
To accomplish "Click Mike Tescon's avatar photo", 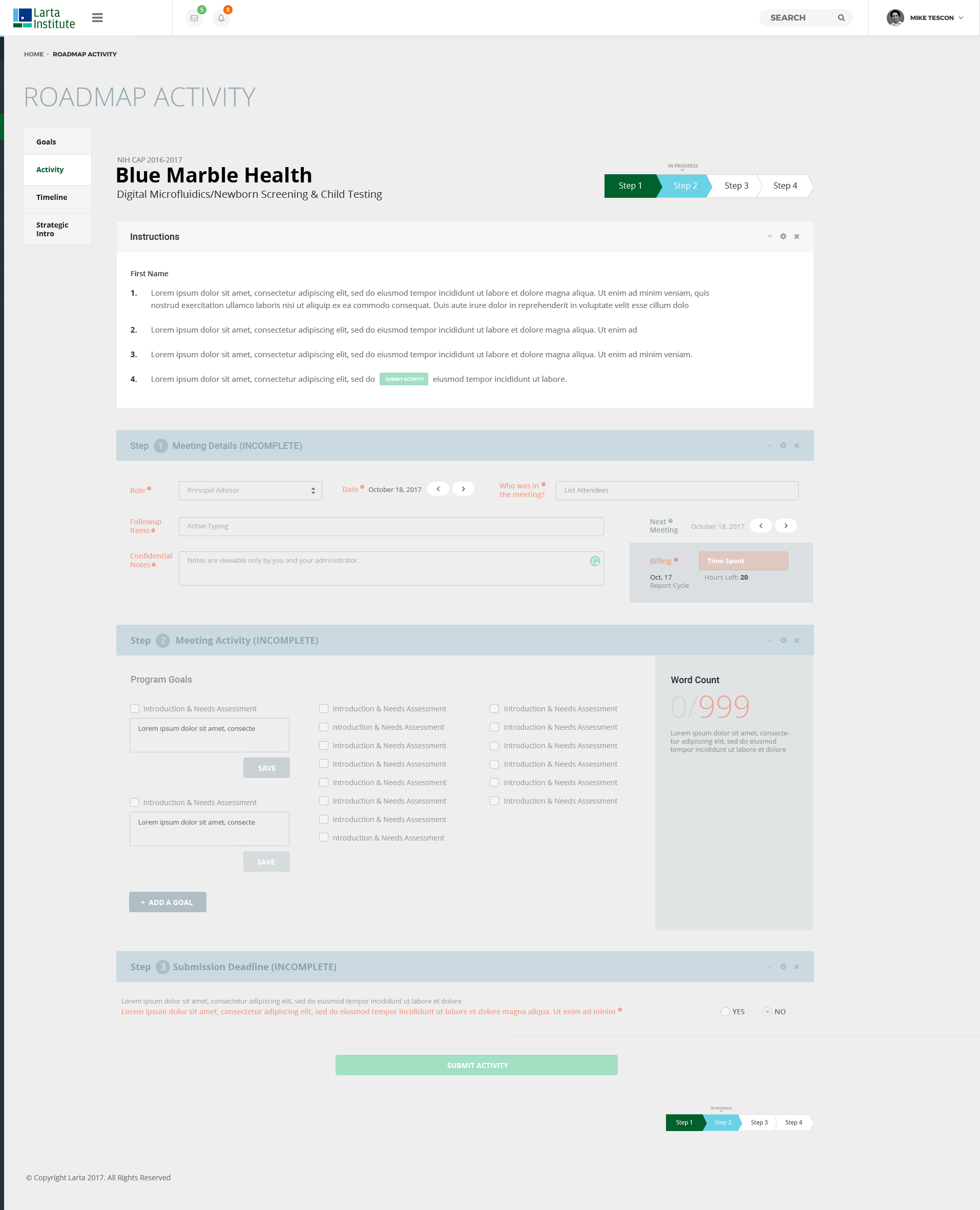I will click(895, 17).
